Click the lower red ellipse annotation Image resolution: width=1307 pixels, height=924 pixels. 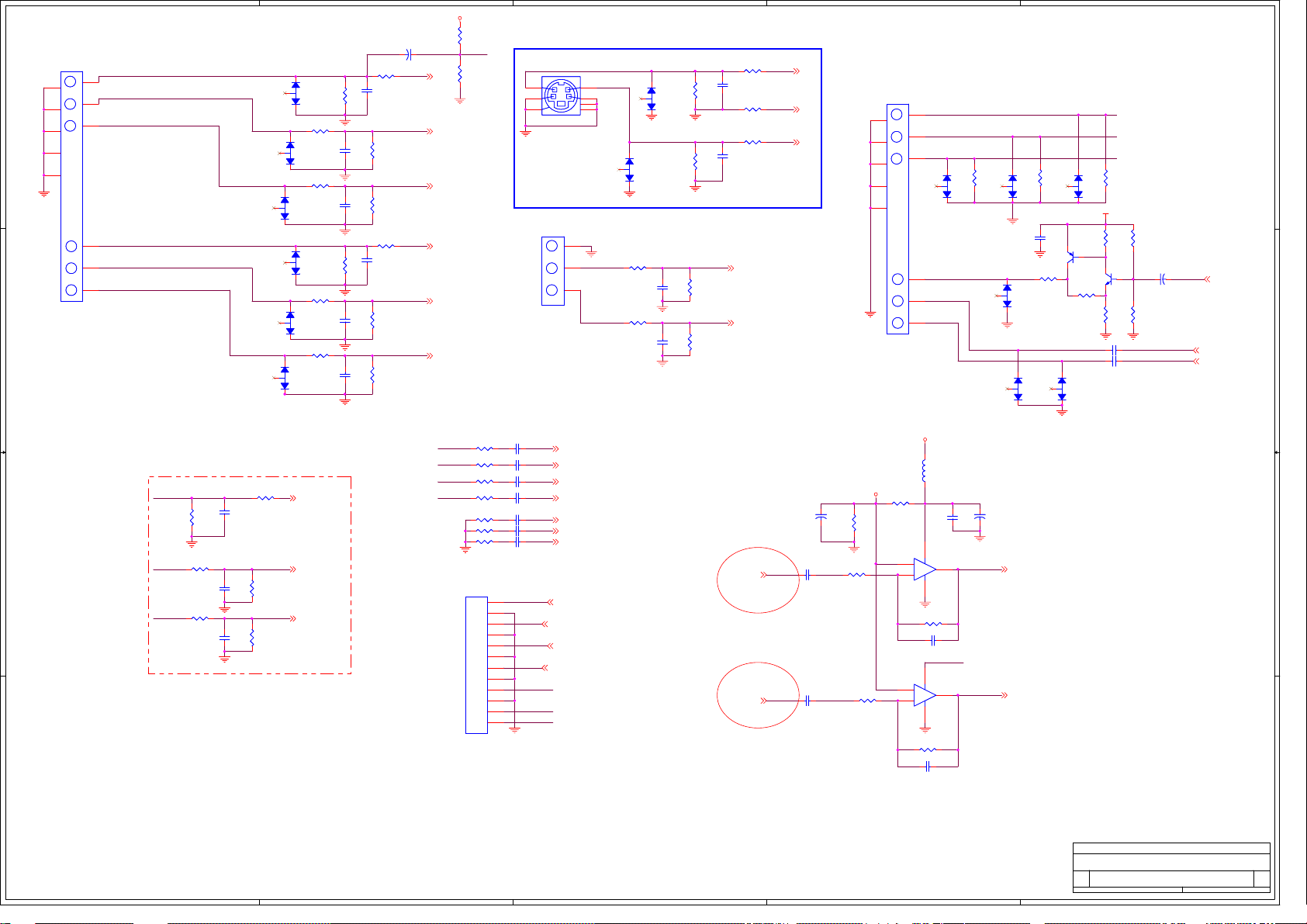tap(758, 695)
